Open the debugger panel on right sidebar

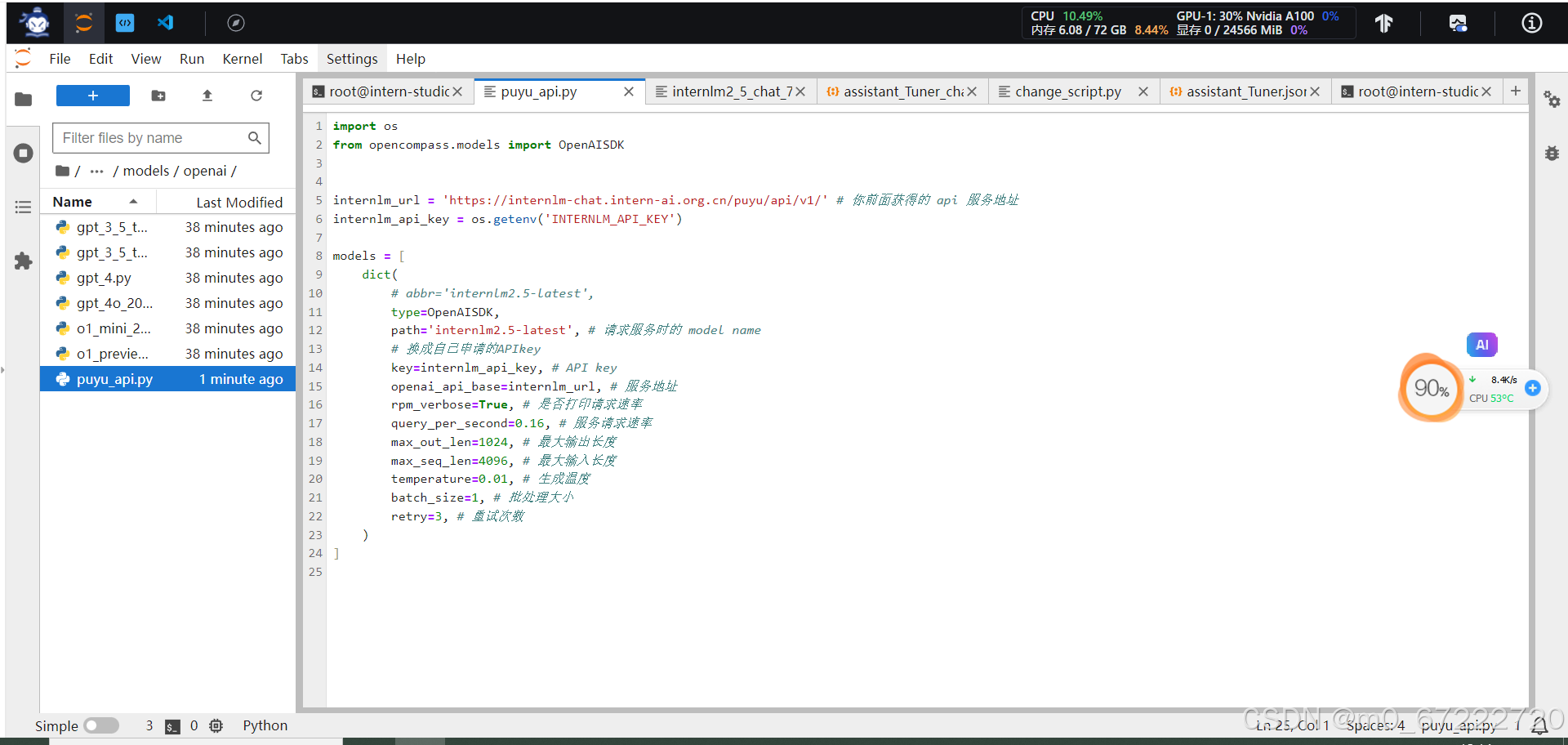pos(1552,153)
